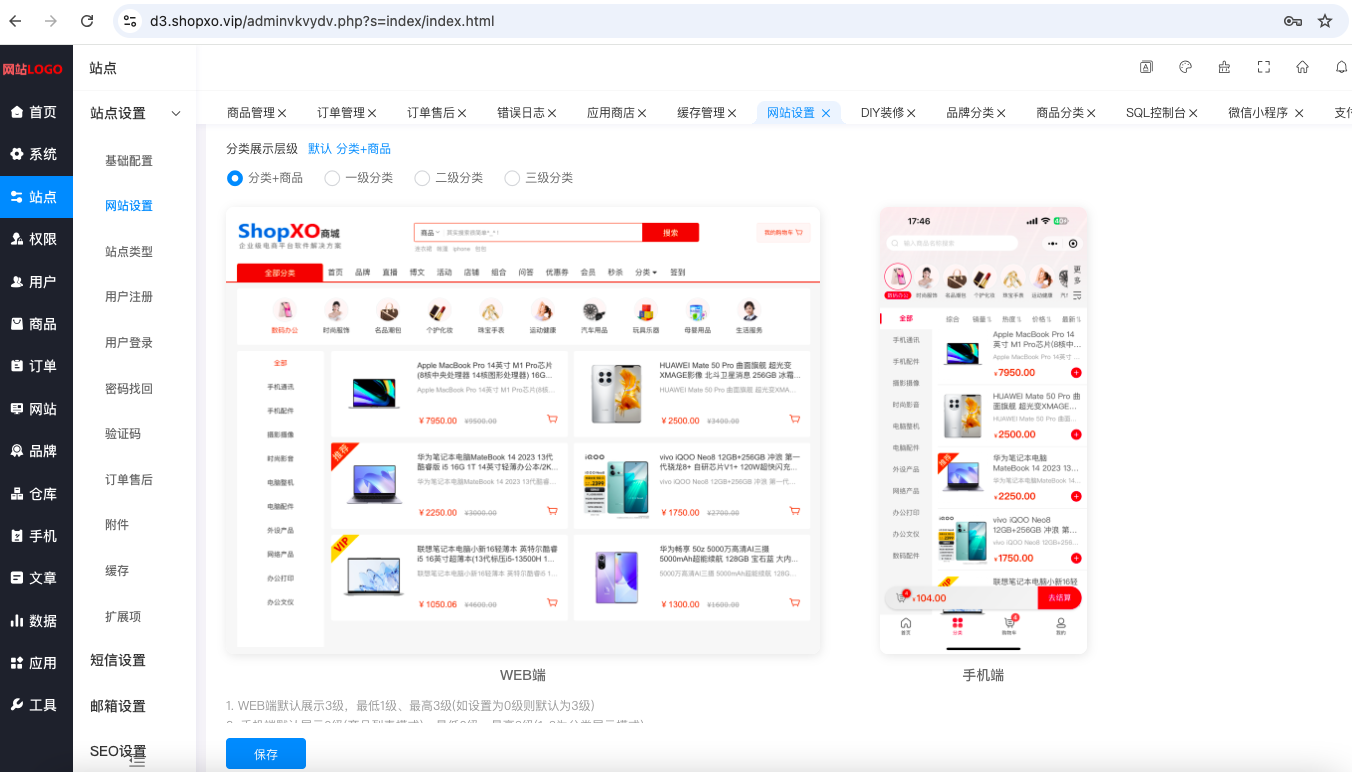The image size is (1352, 772).
Task: Collapse the 站点设置 group chevron
Action: [x=176, y=114]
